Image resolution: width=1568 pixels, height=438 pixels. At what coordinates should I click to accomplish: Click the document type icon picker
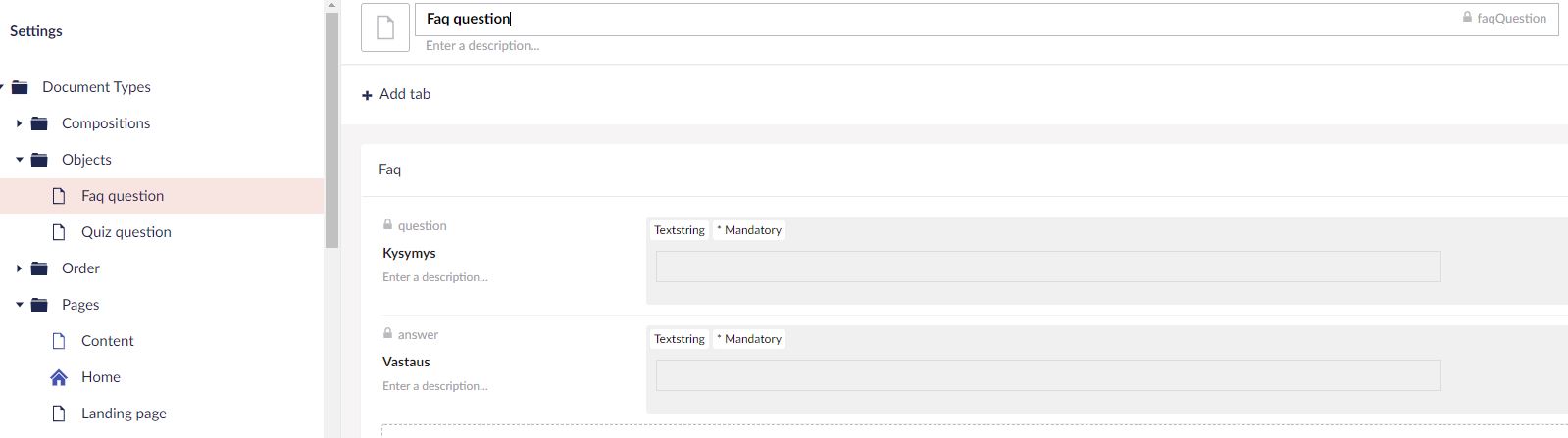pos(385,26)
